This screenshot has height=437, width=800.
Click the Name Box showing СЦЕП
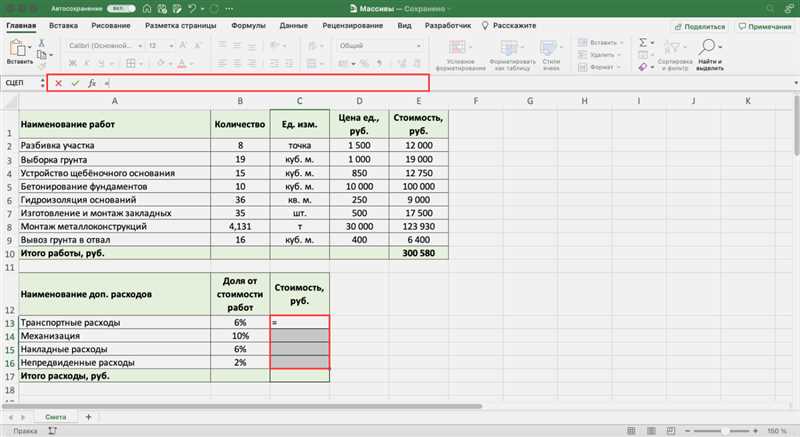20,83
